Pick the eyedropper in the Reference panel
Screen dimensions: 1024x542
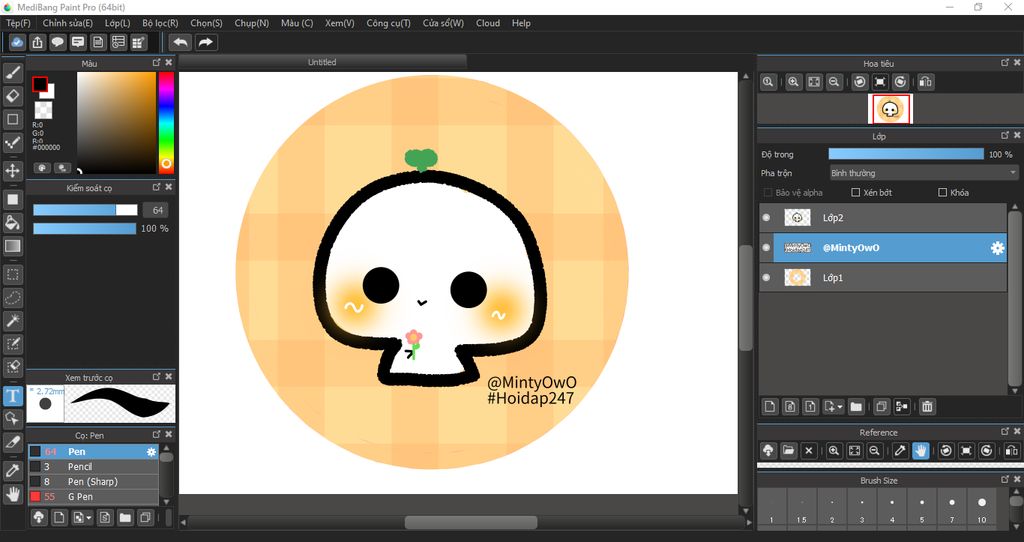pos(900,451)
